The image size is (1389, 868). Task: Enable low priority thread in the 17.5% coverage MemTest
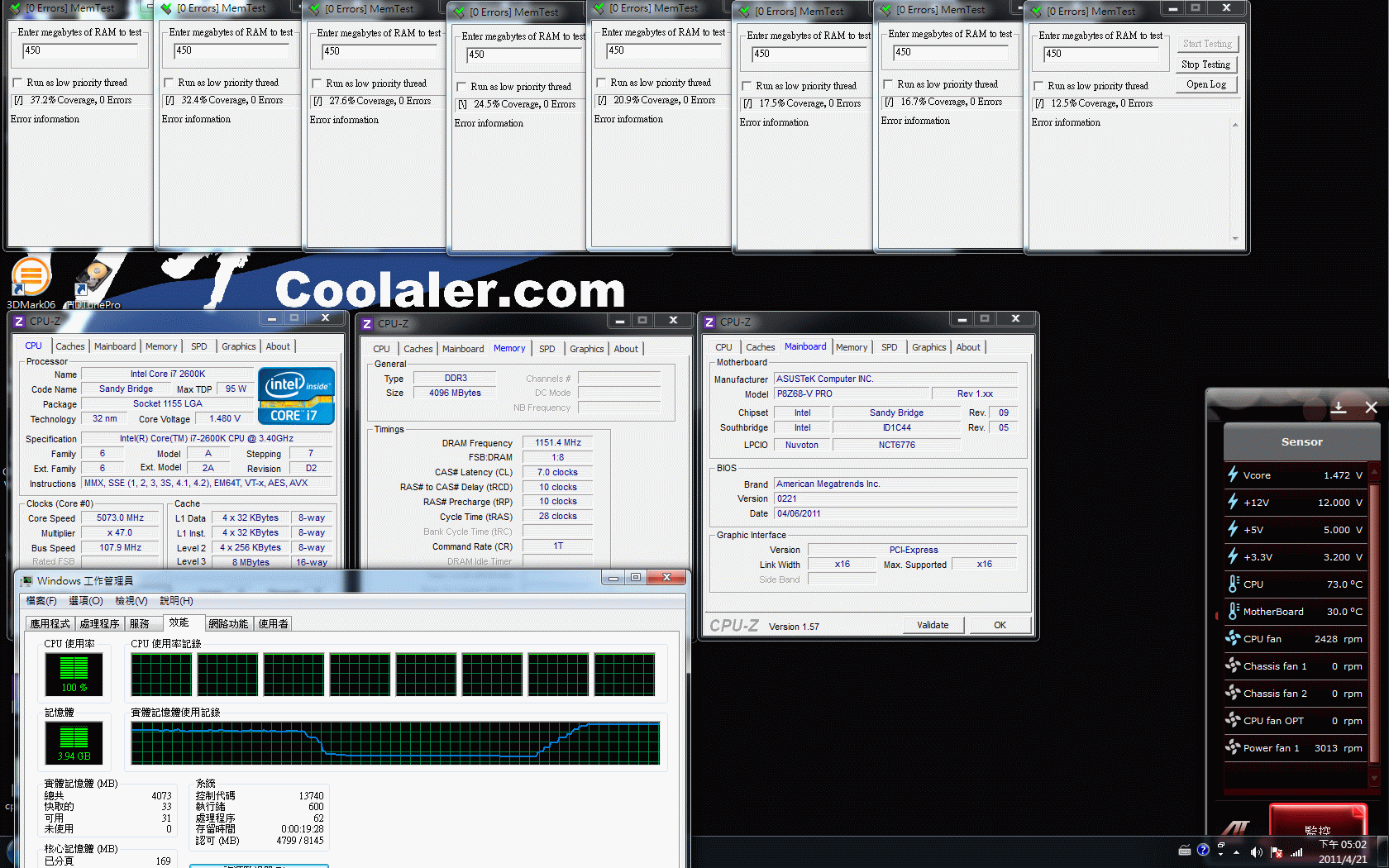click(747, 86)
